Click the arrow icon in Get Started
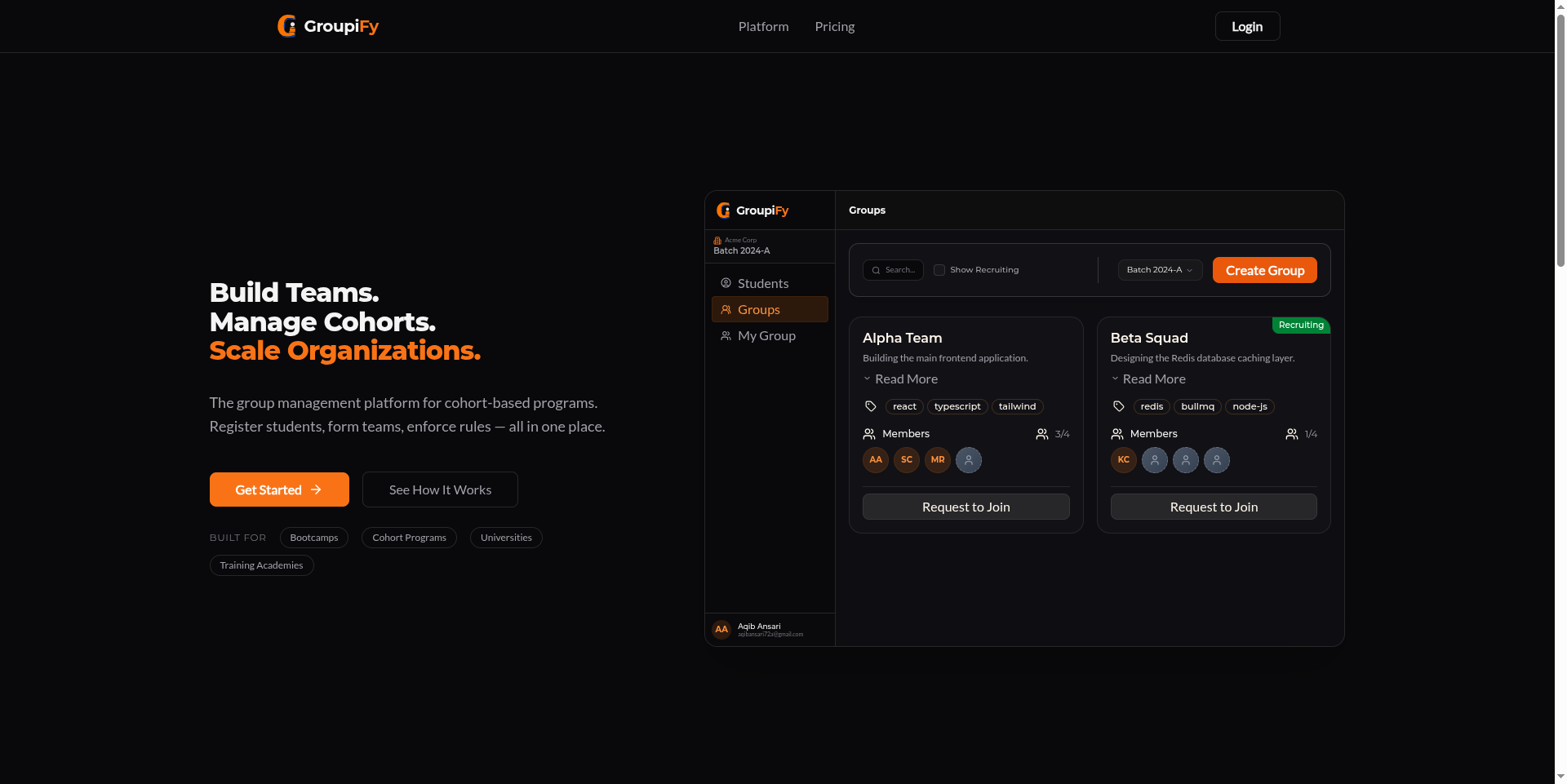Screen dimensions: 1567x784 click(316, 489)
